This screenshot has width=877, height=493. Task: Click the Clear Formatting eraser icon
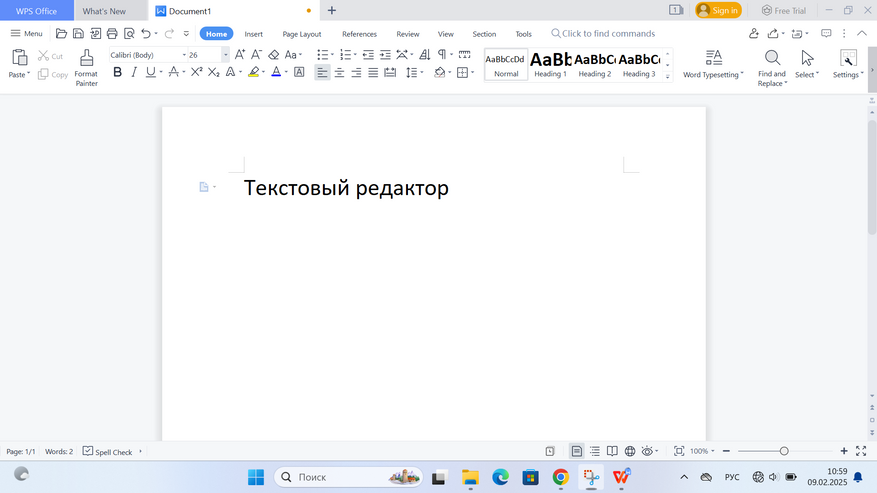pos(274,55)
